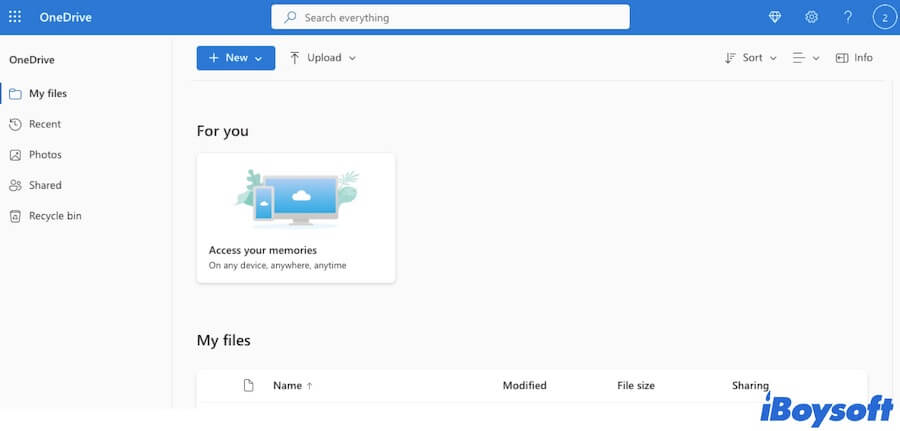Open the app launcher grid icon
Viewport: 900px width, 431px height.
click(15, 17)
